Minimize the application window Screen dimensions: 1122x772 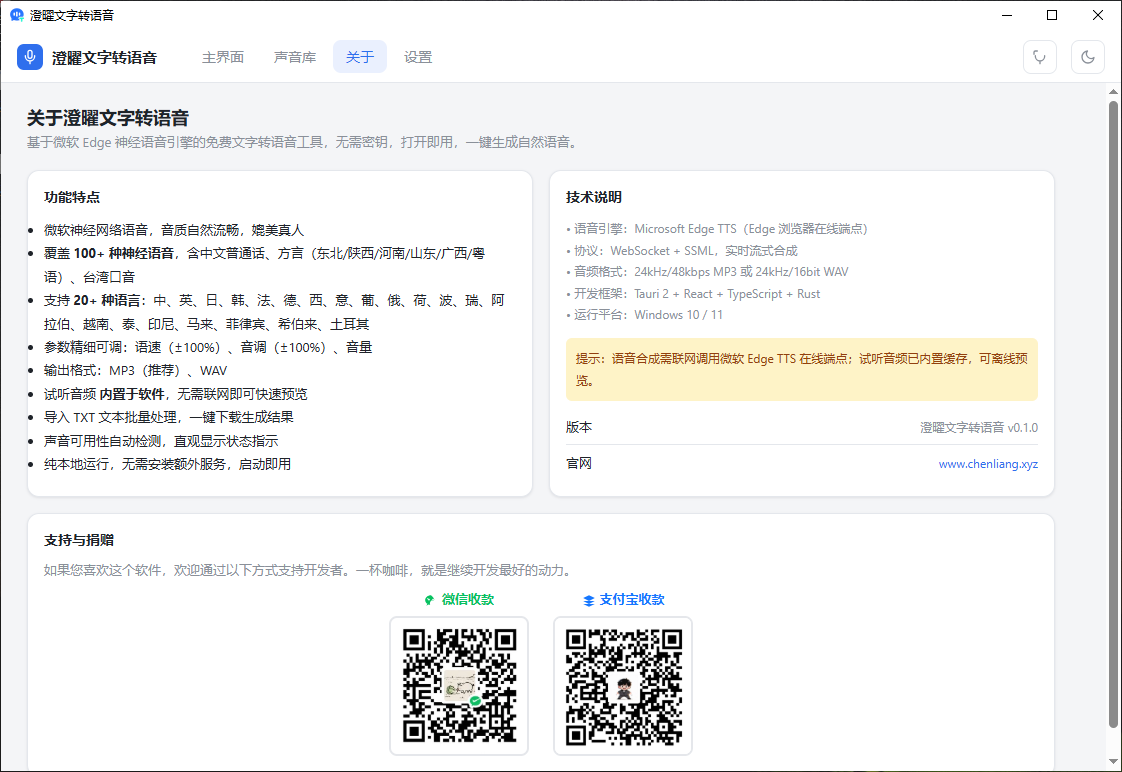coord(1007,15)
